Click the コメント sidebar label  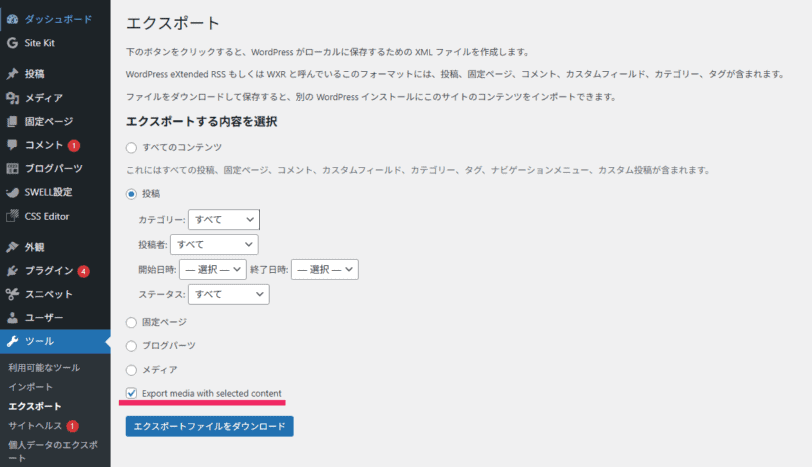[44, 145]
